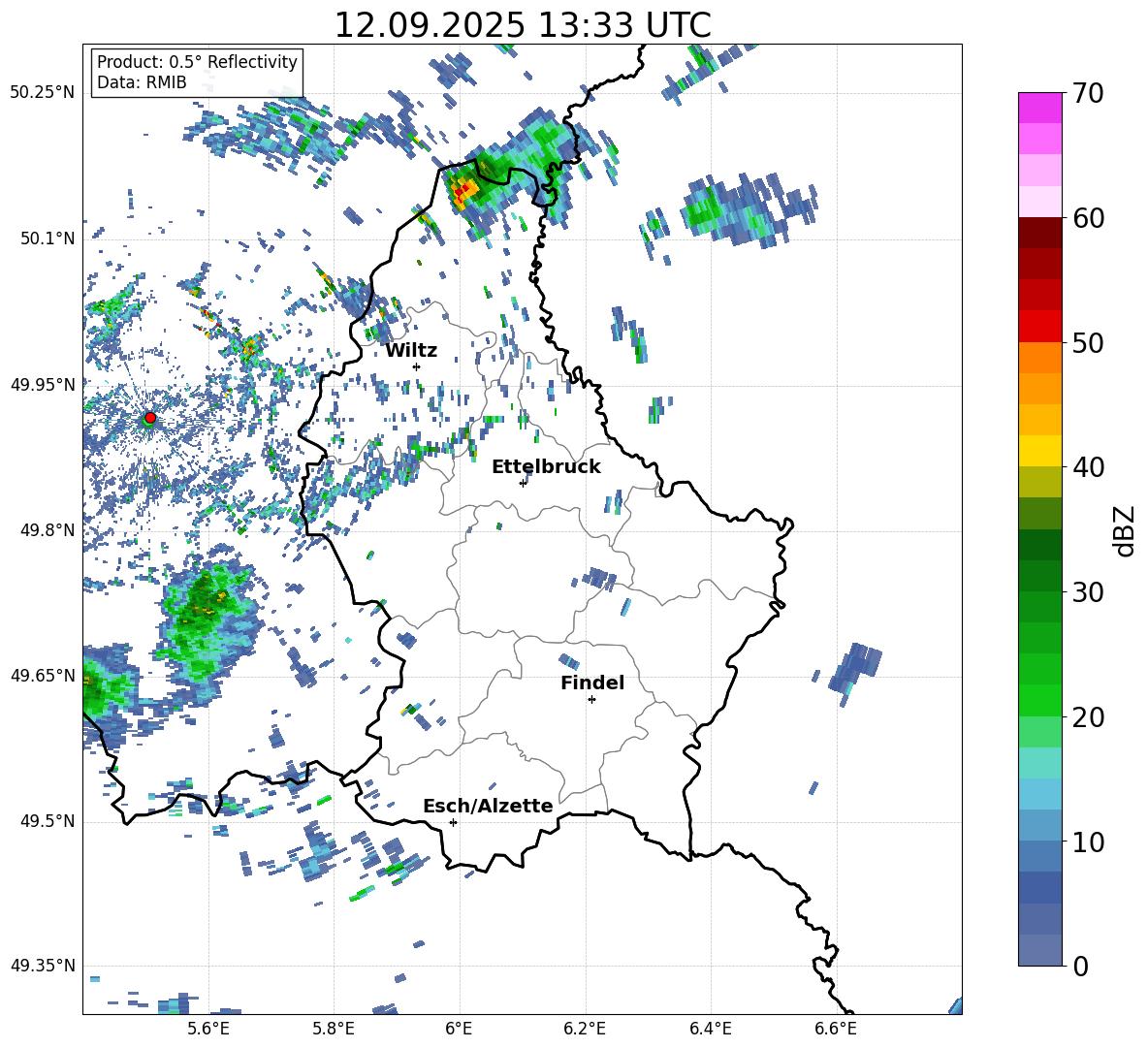Click the Product: 0.5° Reflectivity text
Viewport: 1148px width, 1048px height.
197,61
